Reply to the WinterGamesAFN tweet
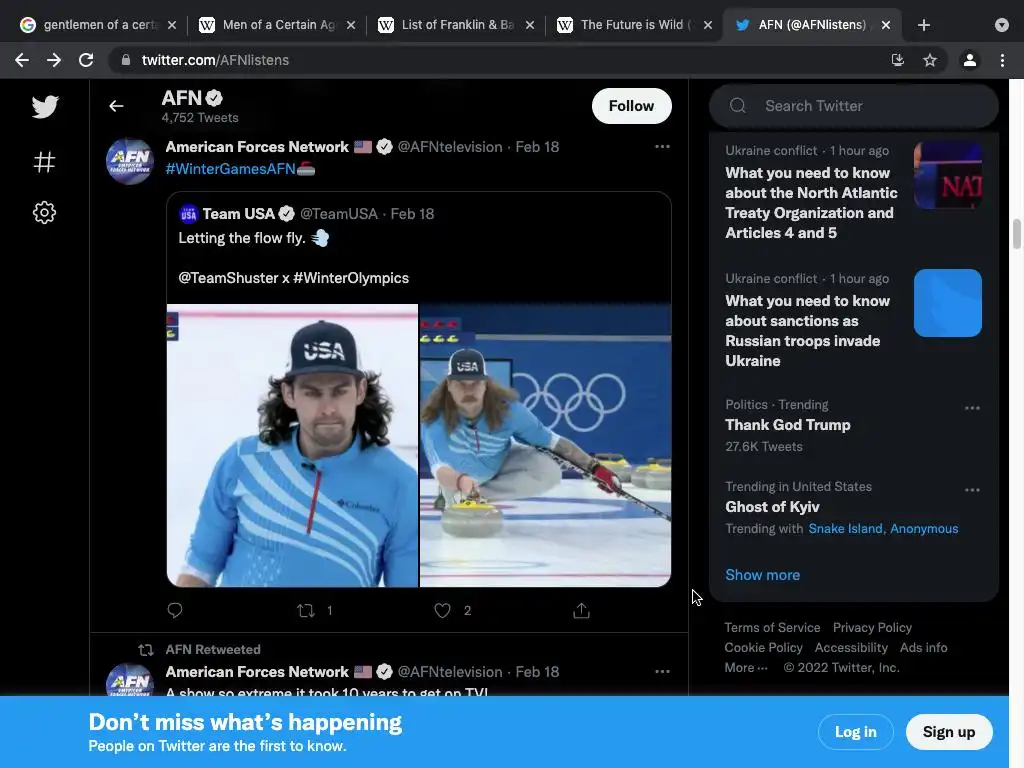The height and width of the screenshot is (768, 1024). pyautogui.click(x=175, y=610)
